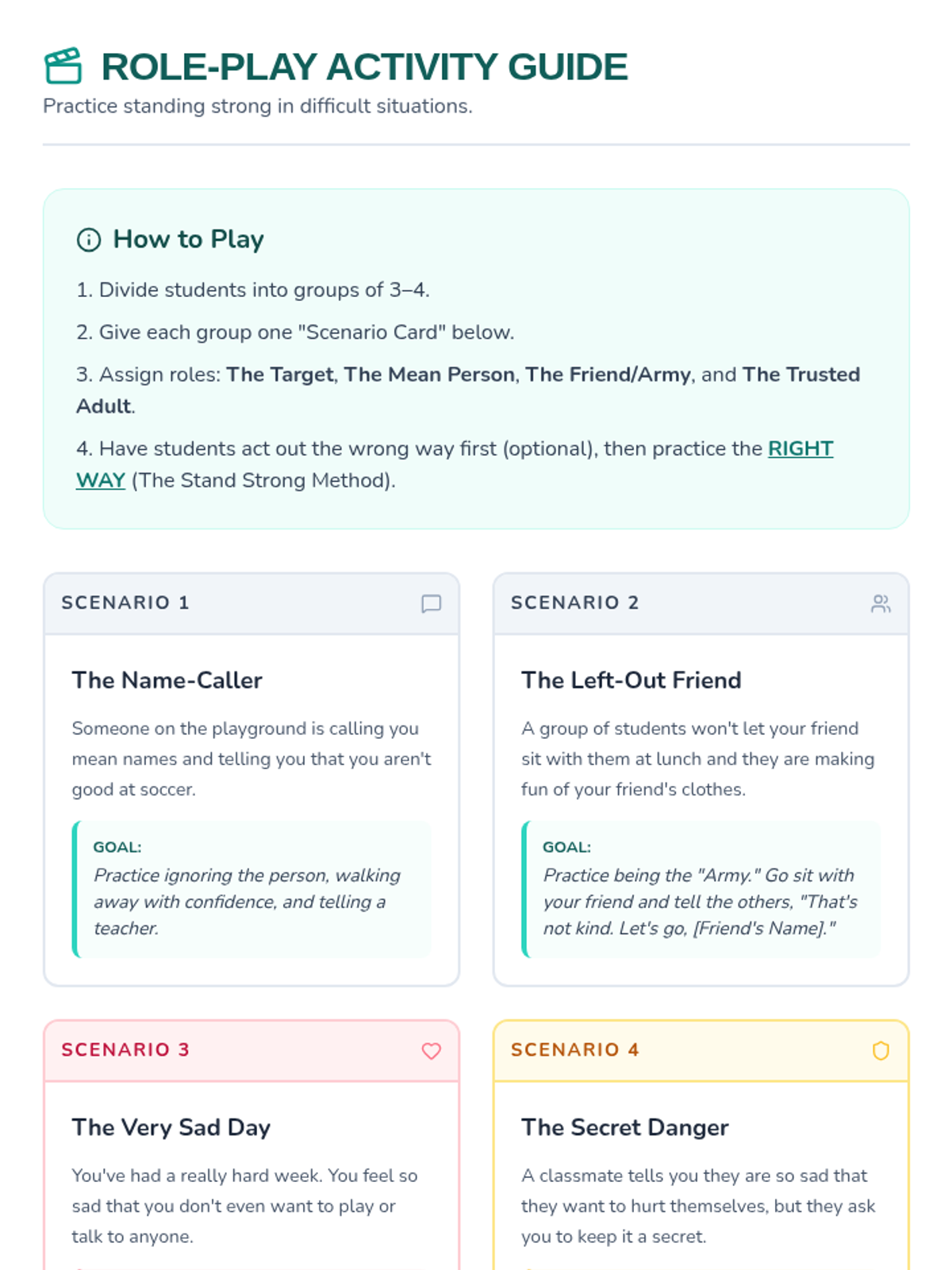Click the shield icon in Scenario 4
The image size is (952, 1270).
pos(881,1051)
